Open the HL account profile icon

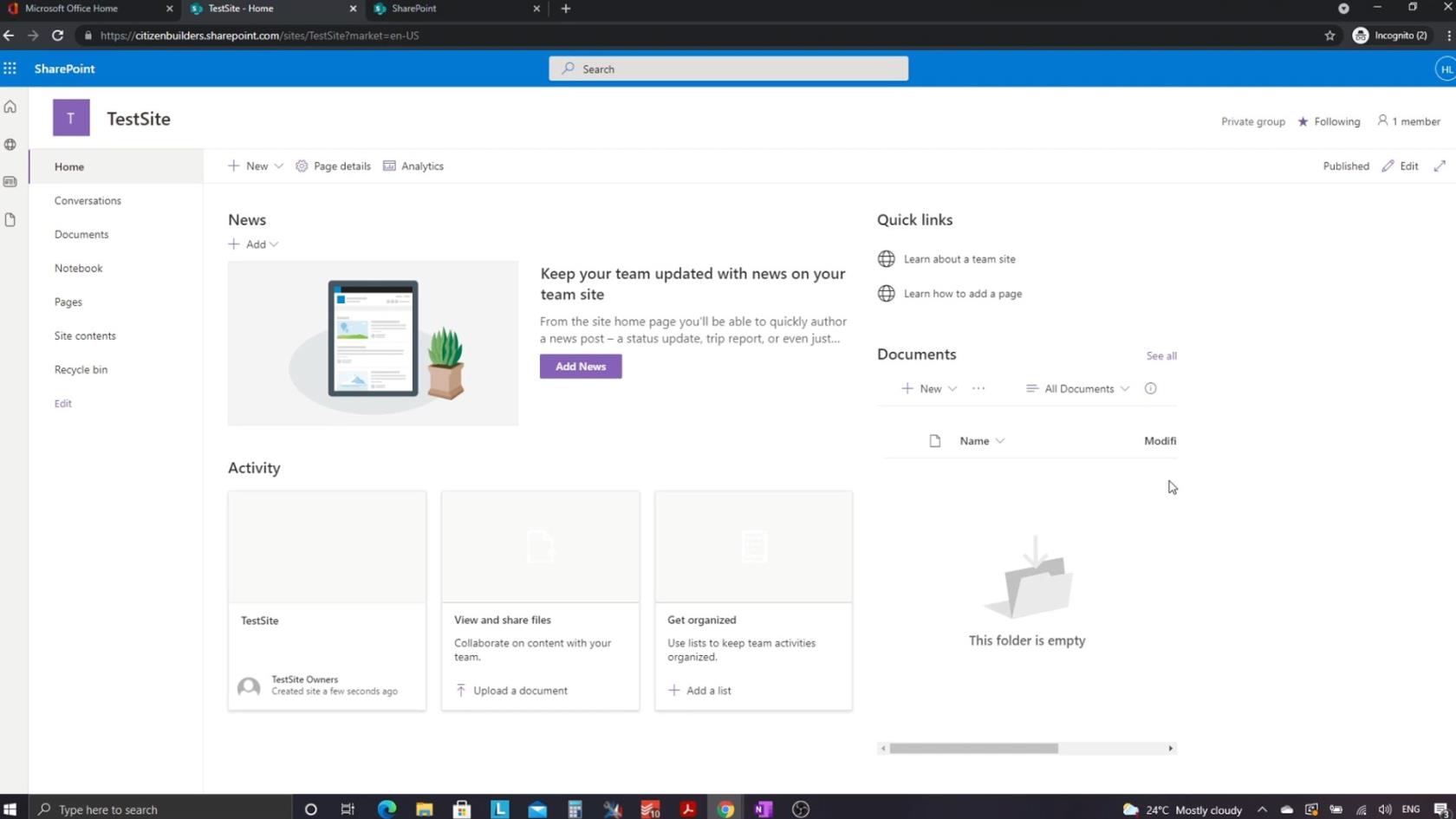[x=1446, y=68]
